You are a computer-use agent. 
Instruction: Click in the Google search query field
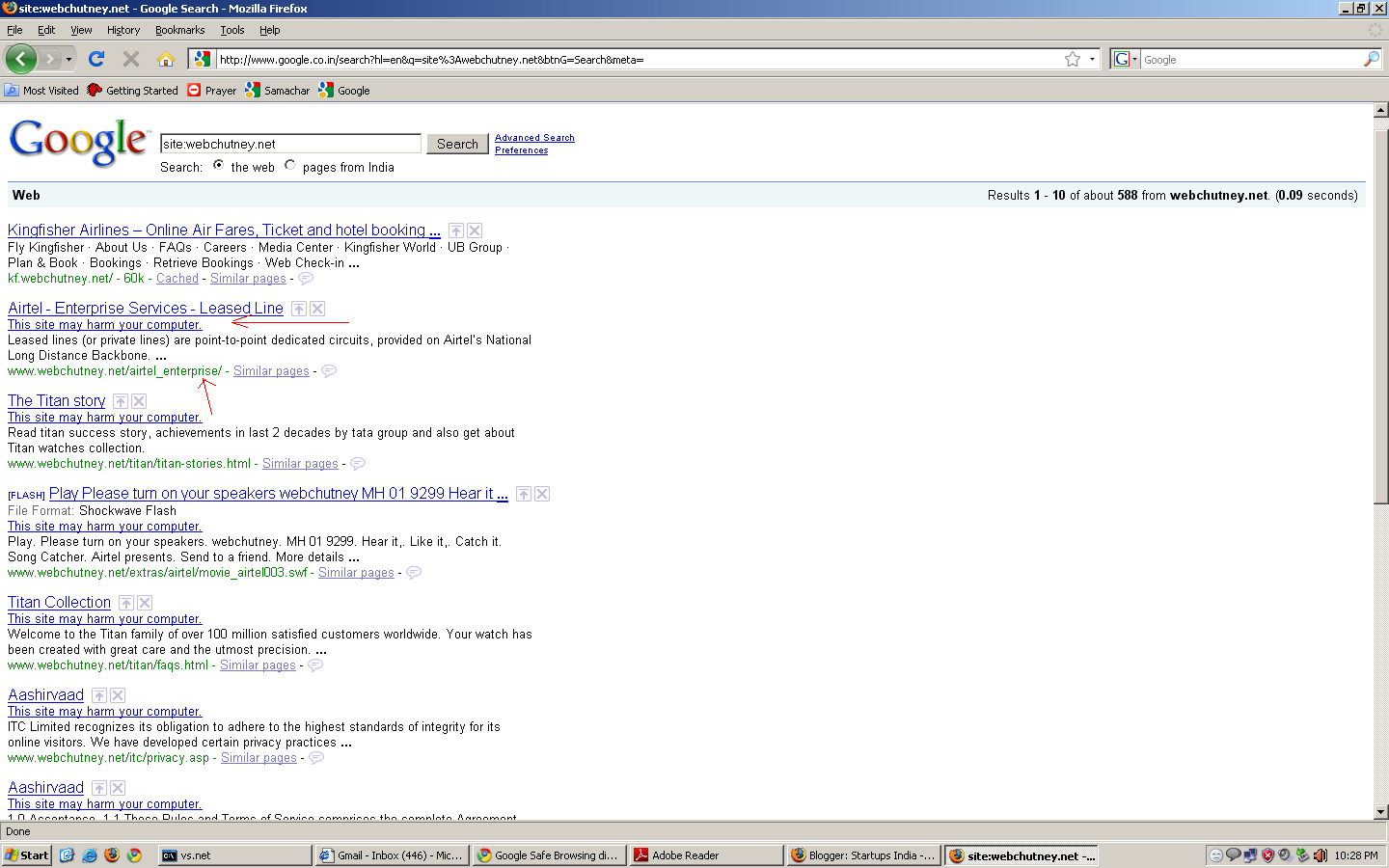[x=290, y=144]
